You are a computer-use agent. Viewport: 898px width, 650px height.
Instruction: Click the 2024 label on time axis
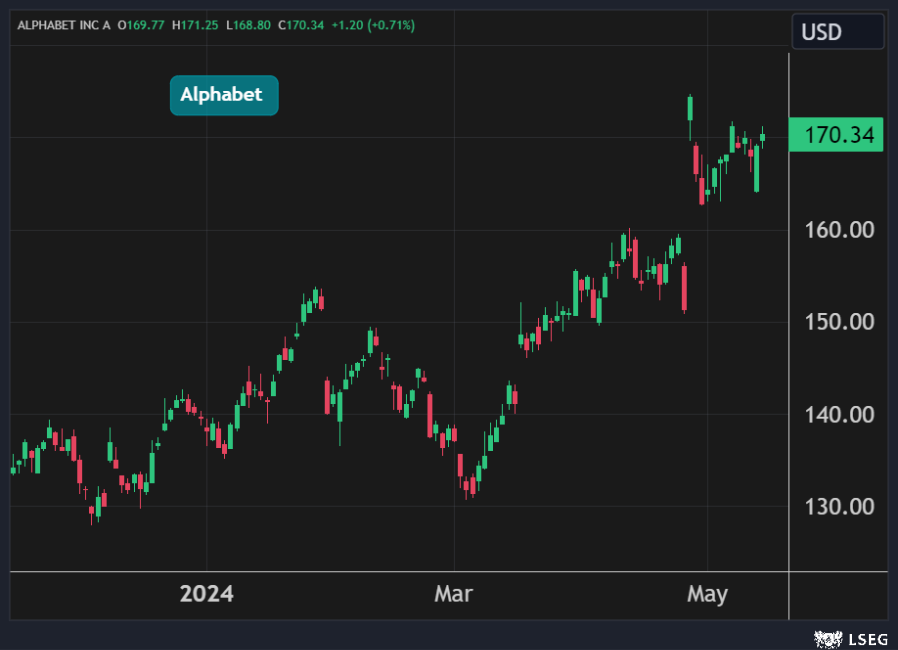click(x=206, y=594)
